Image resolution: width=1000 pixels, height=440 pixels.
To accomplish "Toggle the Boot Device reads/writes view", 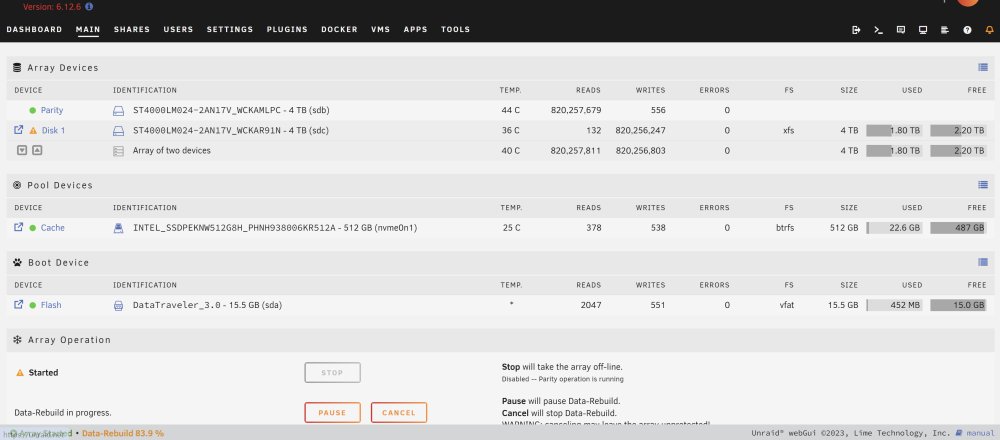I will tap(983, 262).
